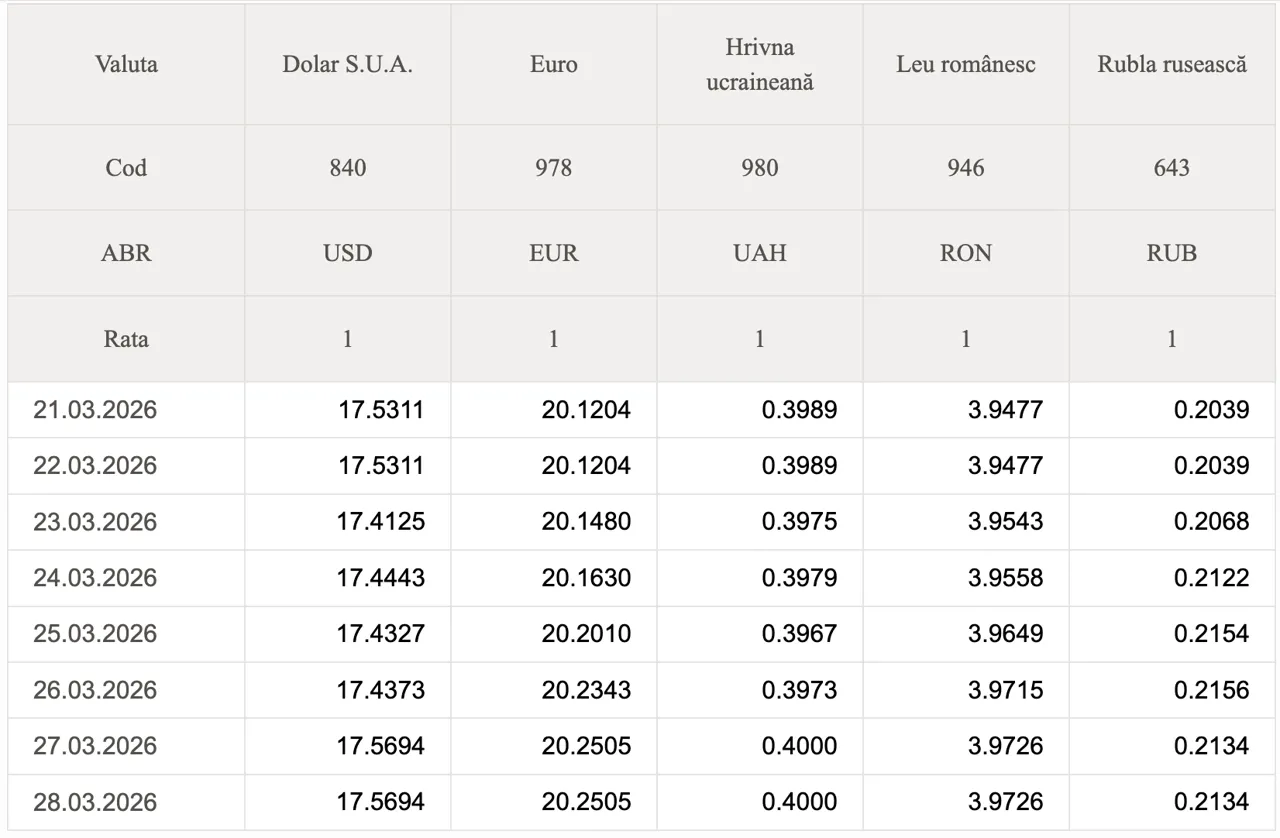
Task: Click the Dolar S.U.A. column header
Action: coord(347,65)
